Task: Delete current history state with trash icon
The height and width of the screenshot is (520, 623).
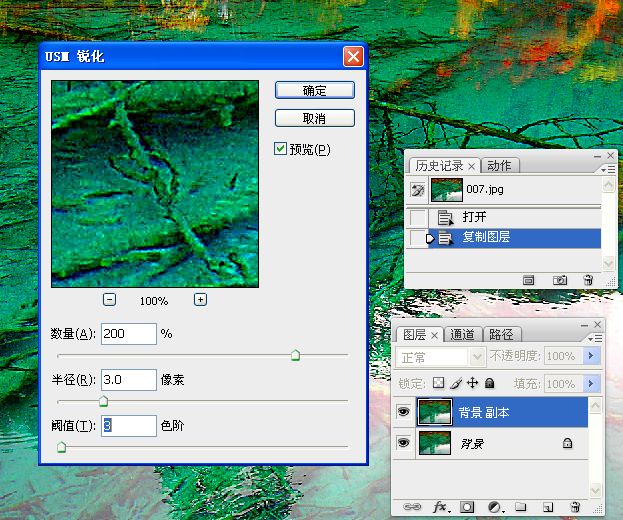Action: coord(588,280)
